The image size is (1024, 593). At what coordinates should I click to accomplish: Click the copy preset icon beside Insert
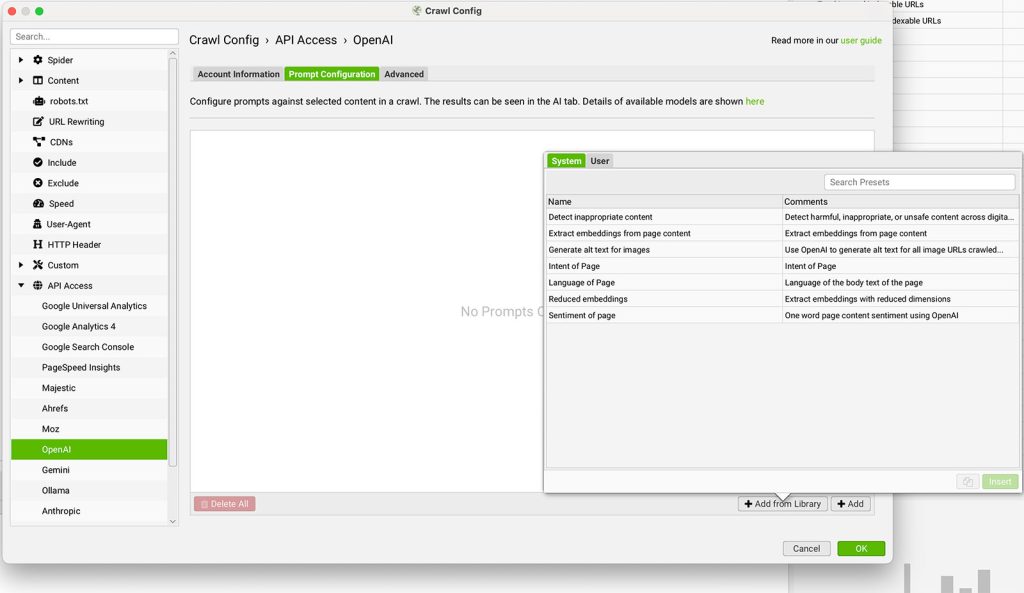(x=968, y=482)
